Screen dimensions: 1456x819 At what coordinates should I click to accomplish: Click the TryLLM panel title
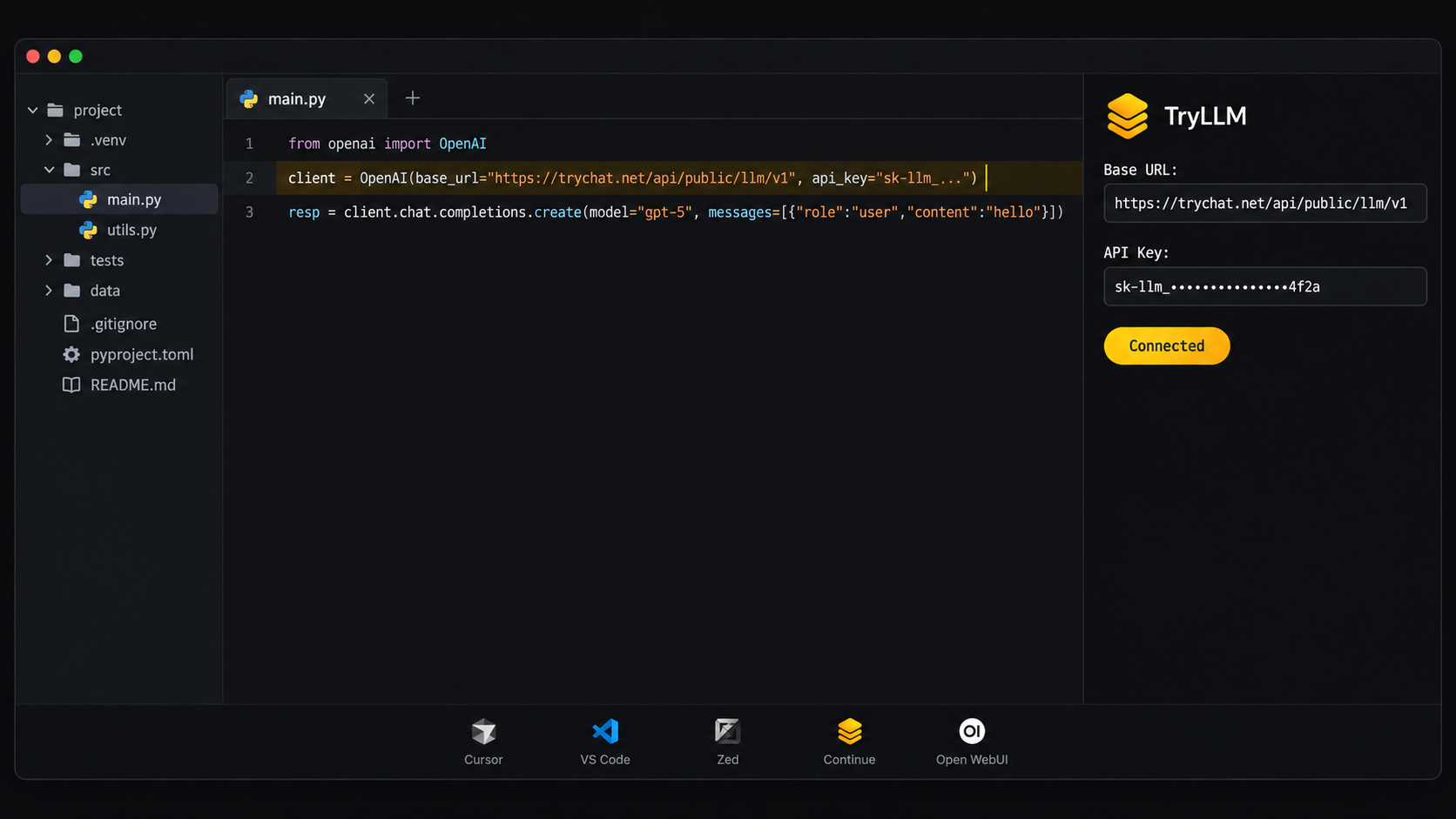point(1205,116)
